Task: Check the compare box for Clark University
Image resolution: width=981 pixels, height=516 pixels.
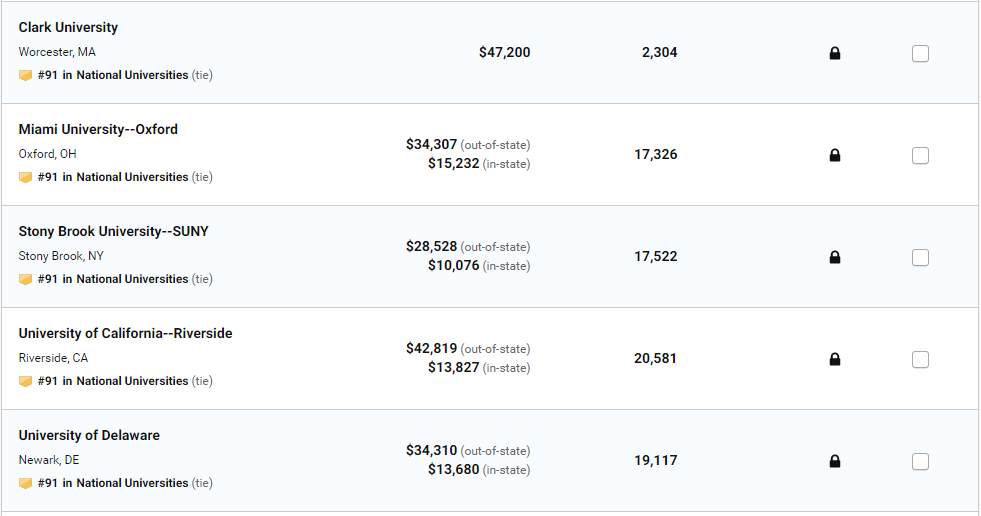Action: click(920, 53)
